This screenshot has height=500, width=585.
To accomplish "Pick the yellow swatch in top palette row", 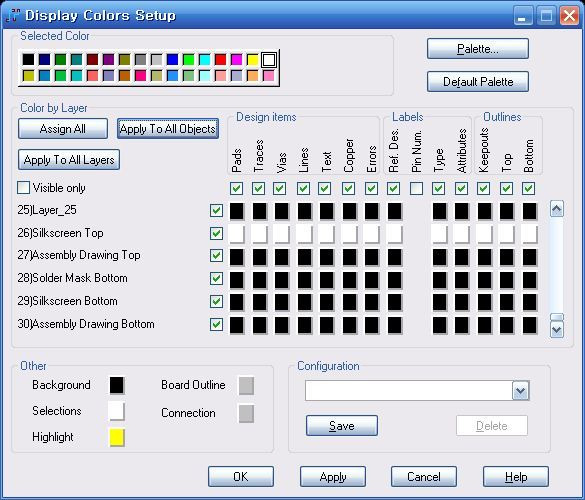I will coord(252,60).
